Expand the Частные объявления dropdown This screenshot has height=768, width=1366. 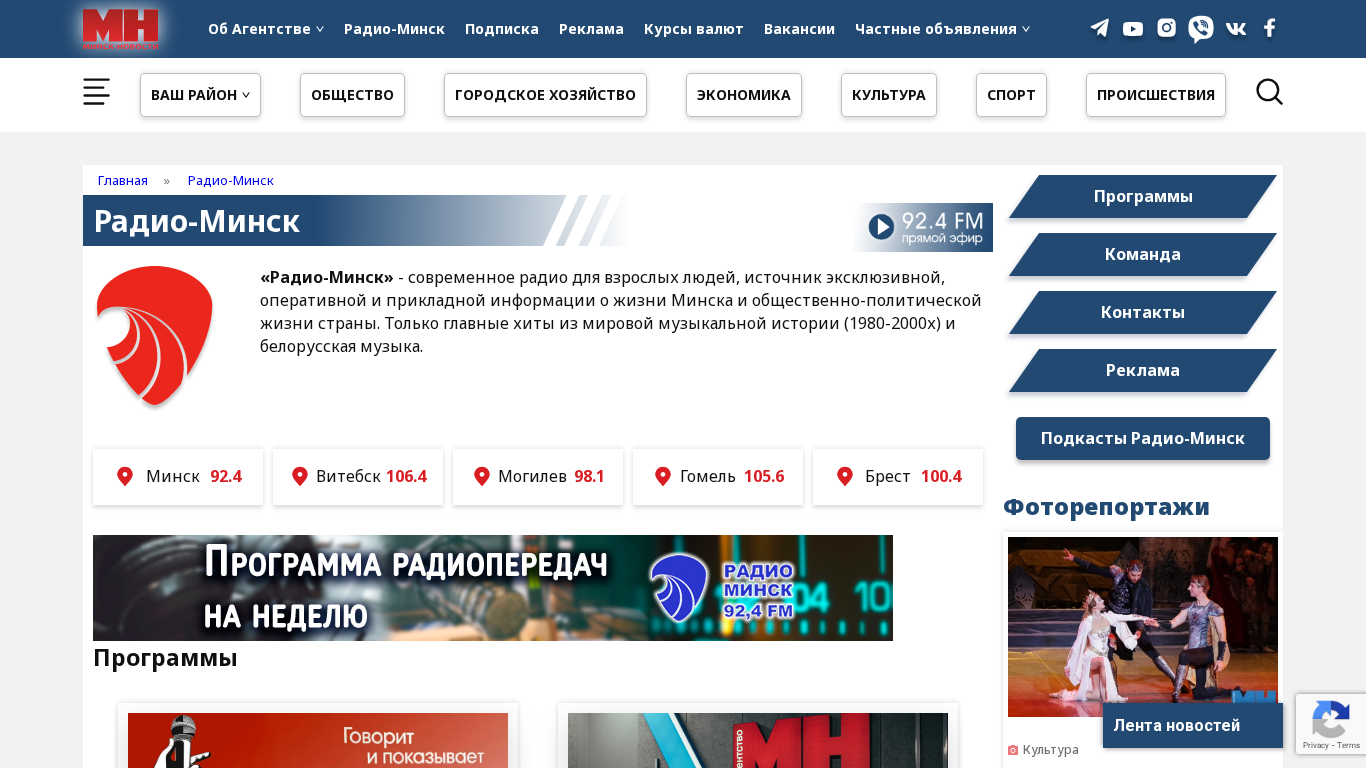[x=942, y=29]
